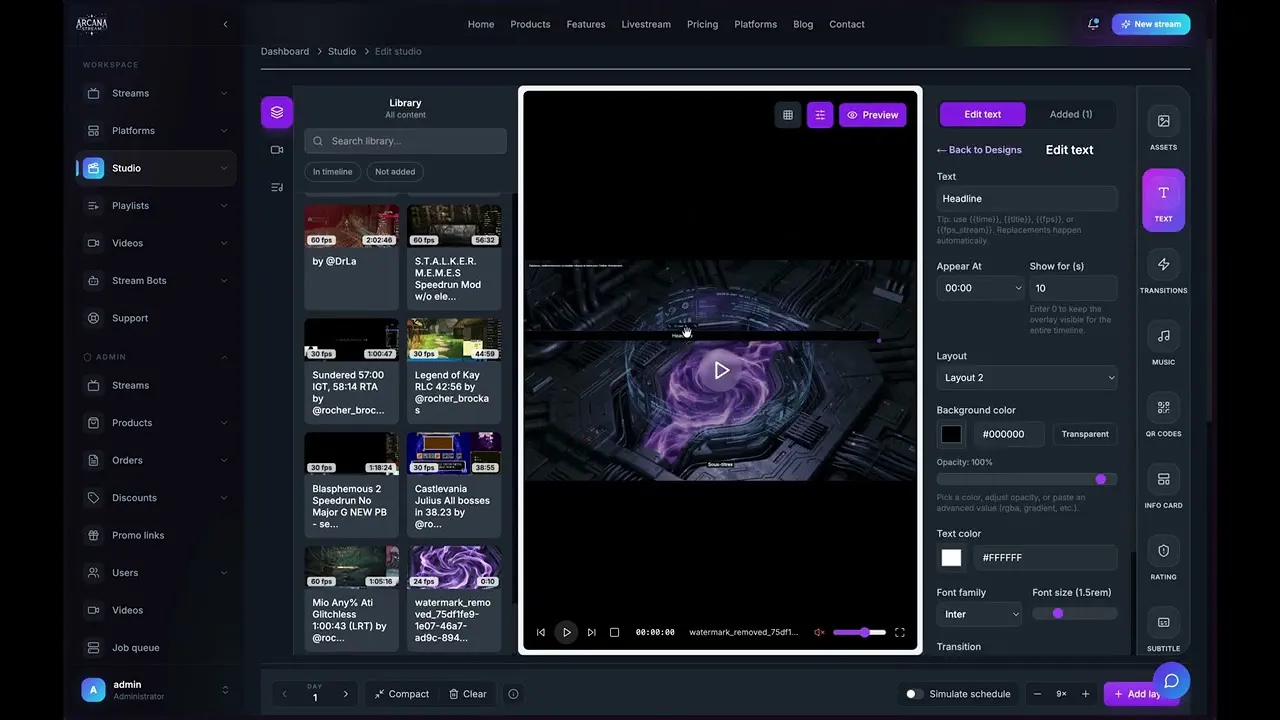Filter library by Not added
Image resolution: width=1280 pixels, height=720 pixels.
[395, 172]
